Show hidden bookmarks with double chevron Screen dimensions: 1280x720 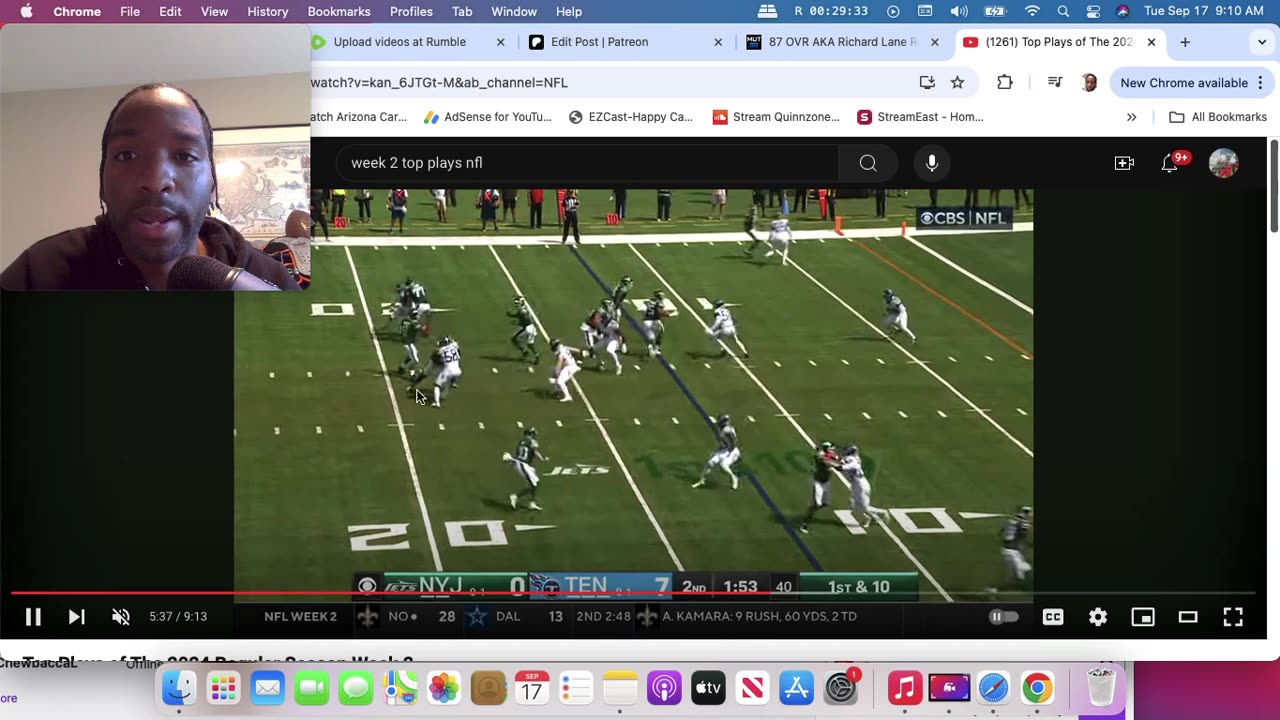click(1131, 117)
